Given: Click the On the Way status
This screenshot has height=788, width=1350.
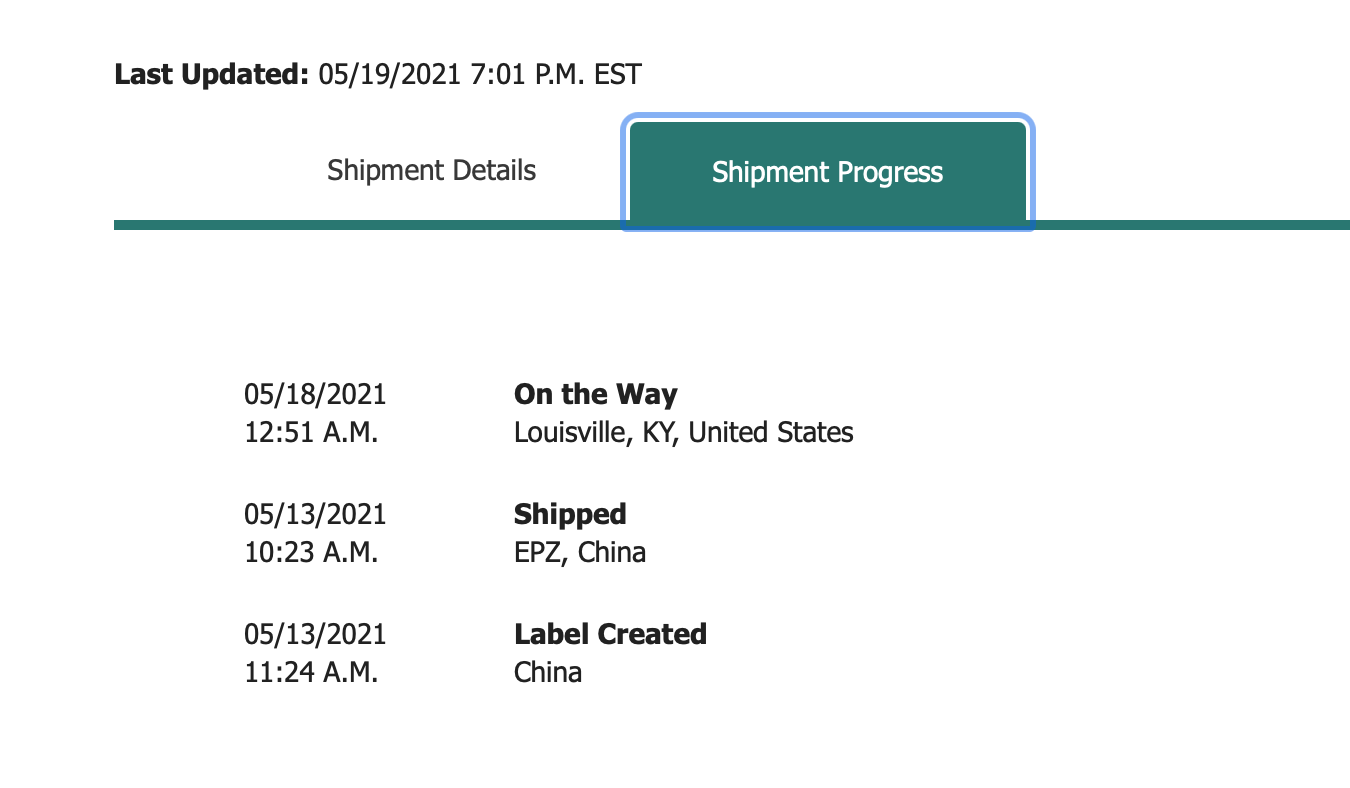Looking at the screenshot, I should [x=595, y=394].
